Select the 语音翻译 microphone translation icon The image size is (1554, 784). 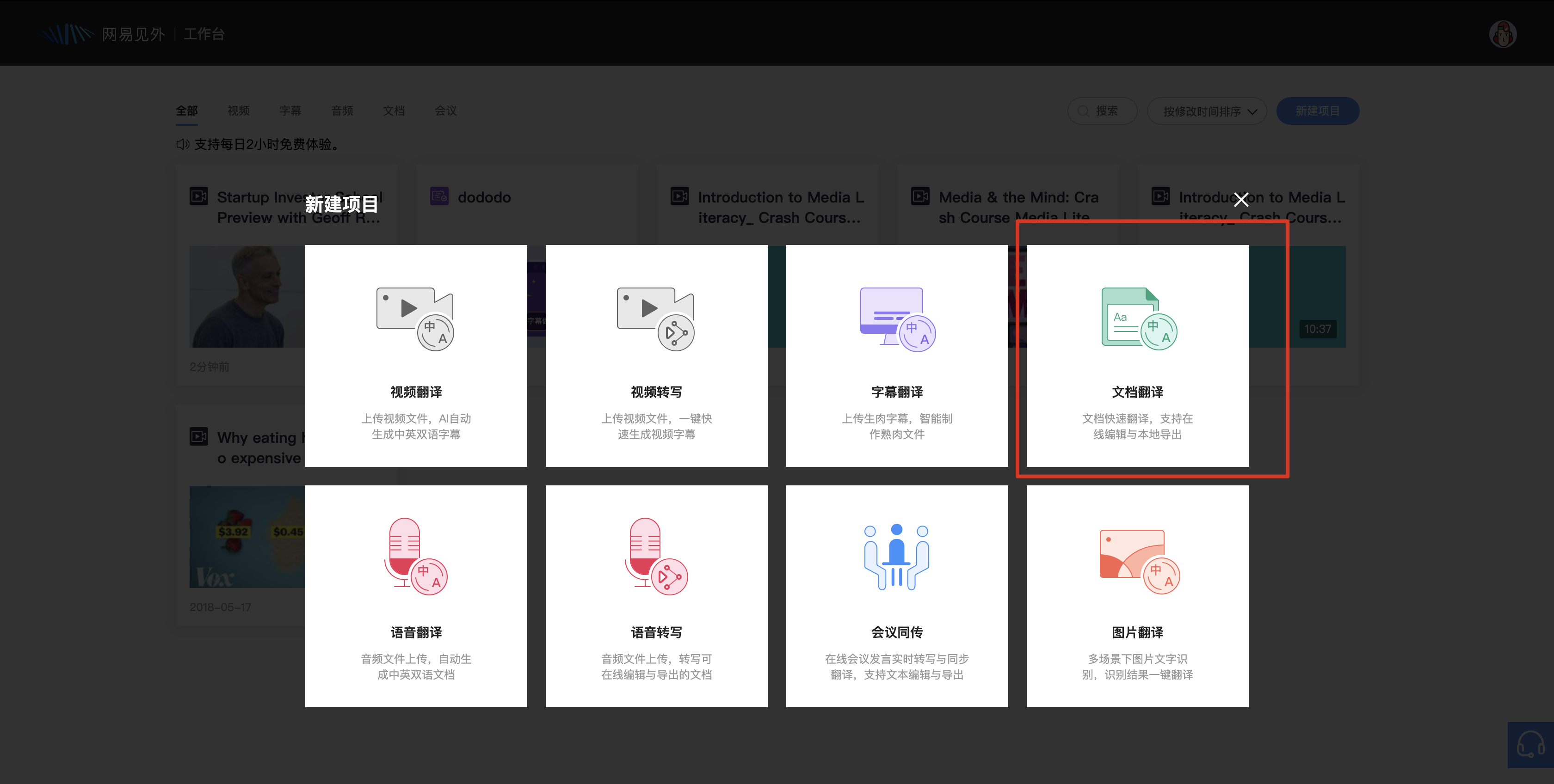click(415, 556)
